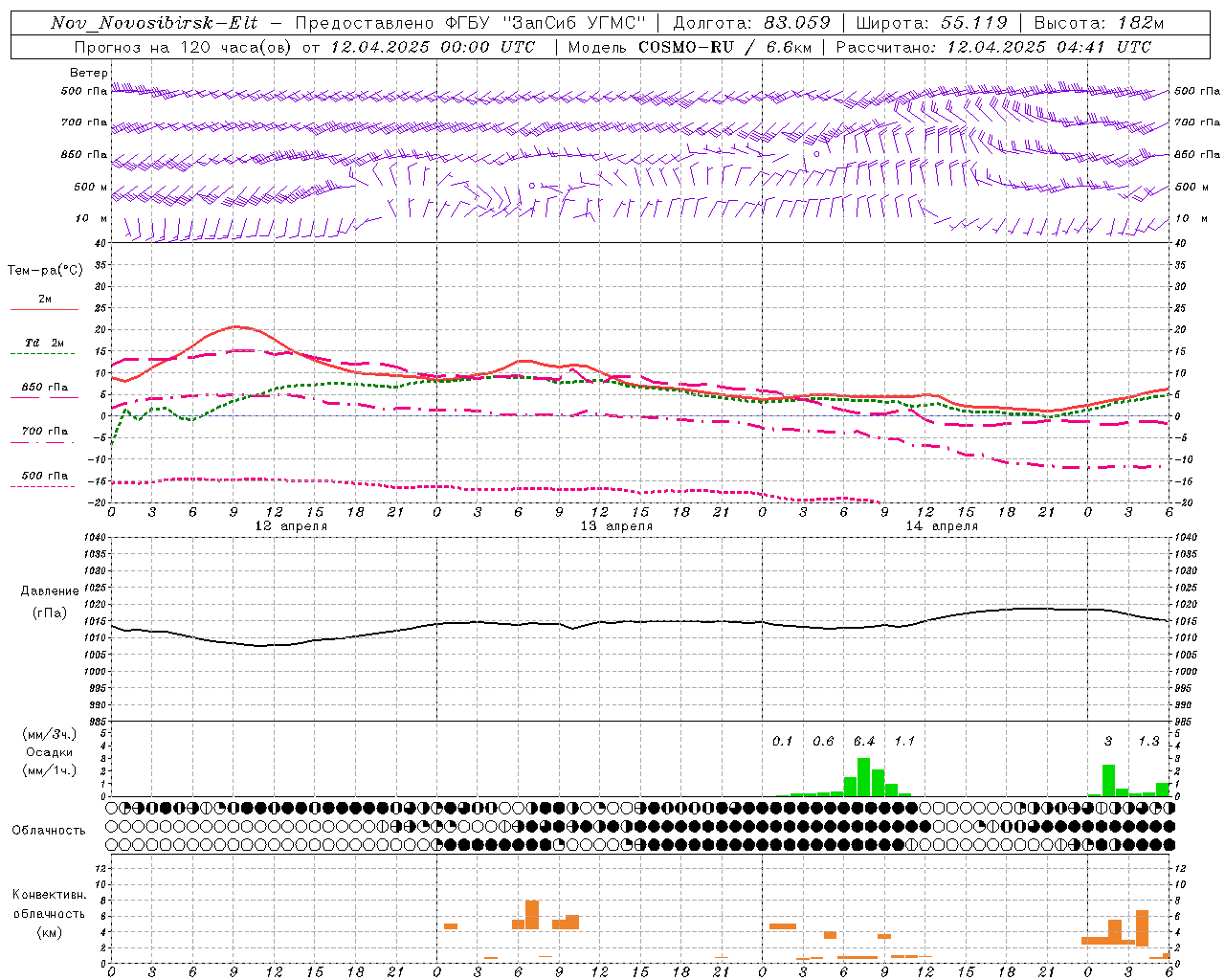Screen dimensions: 1225x980
Task: Click the Облачность row label
Action: click(x=49, y=830)
